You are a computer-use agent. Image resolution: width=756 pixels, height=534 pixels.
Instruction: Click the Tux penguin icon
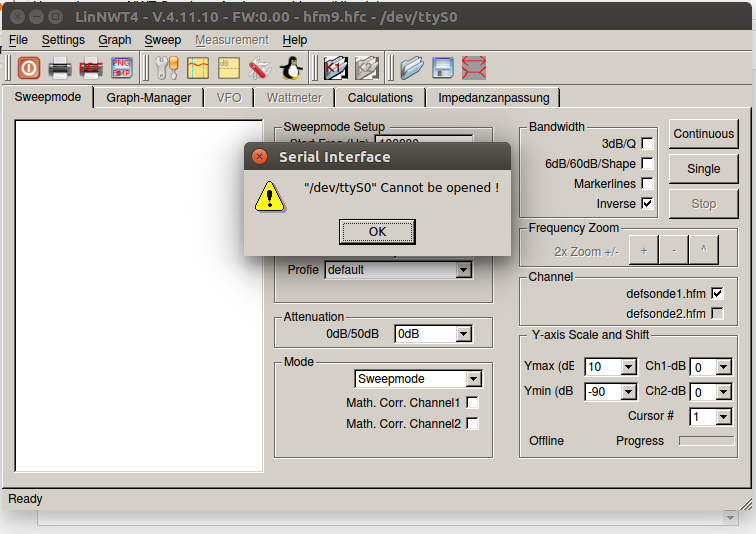pyautogui.click(x=291, y=68)
